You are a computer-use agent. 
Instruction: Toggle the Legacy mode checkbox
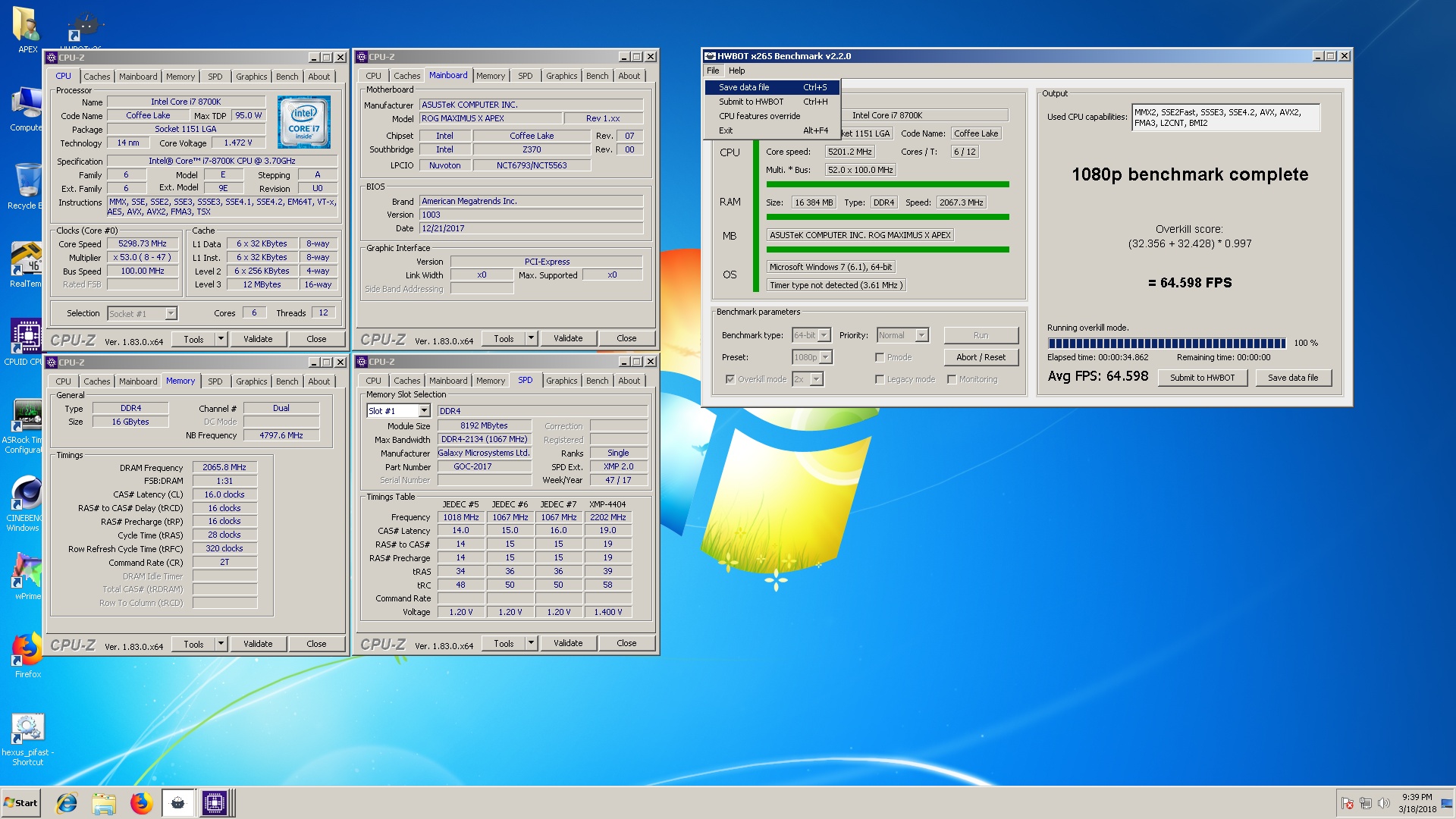point(880,379)
